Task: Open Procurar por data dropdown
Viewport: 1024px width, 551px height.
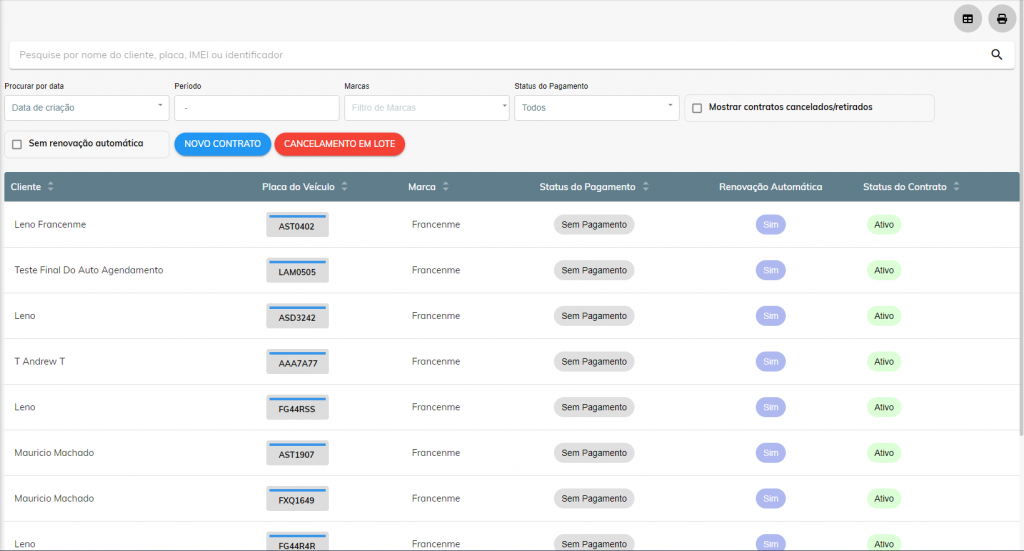Action: coord(87,108)
